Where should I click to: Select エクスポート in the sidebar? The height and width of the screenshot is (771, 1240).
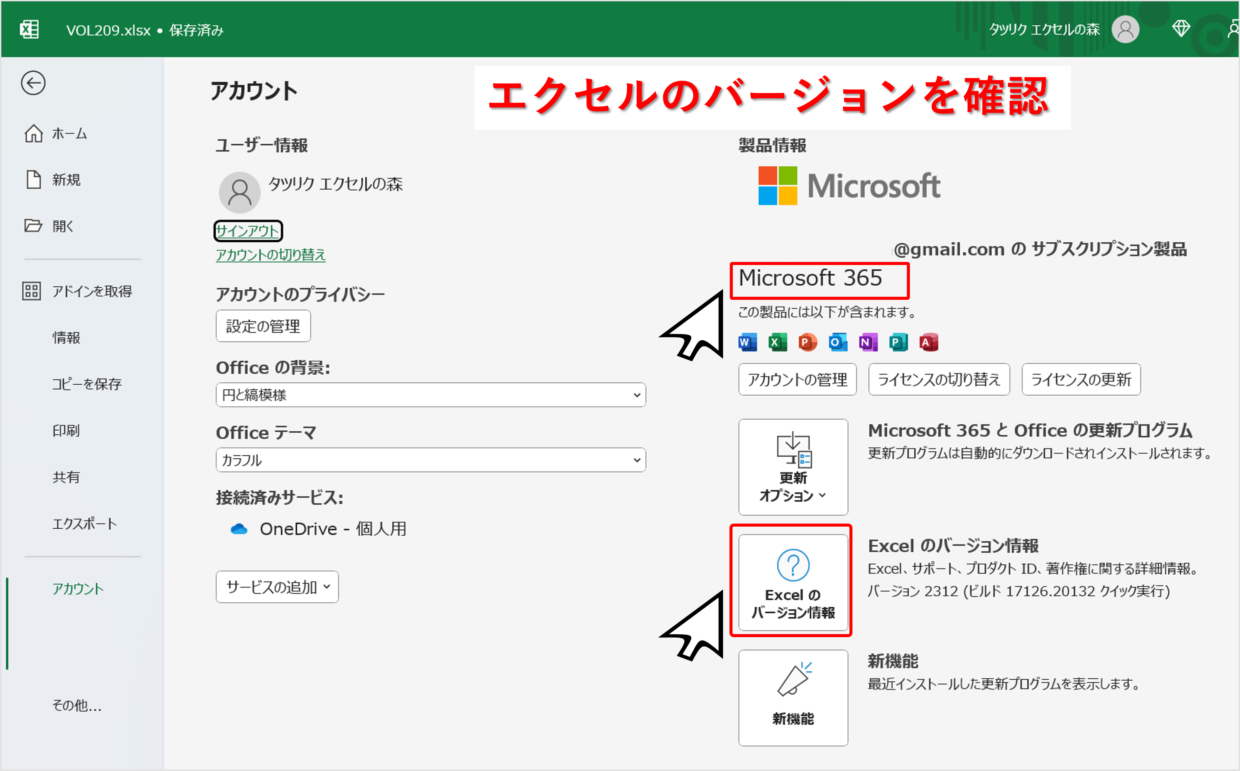[82, 524]
